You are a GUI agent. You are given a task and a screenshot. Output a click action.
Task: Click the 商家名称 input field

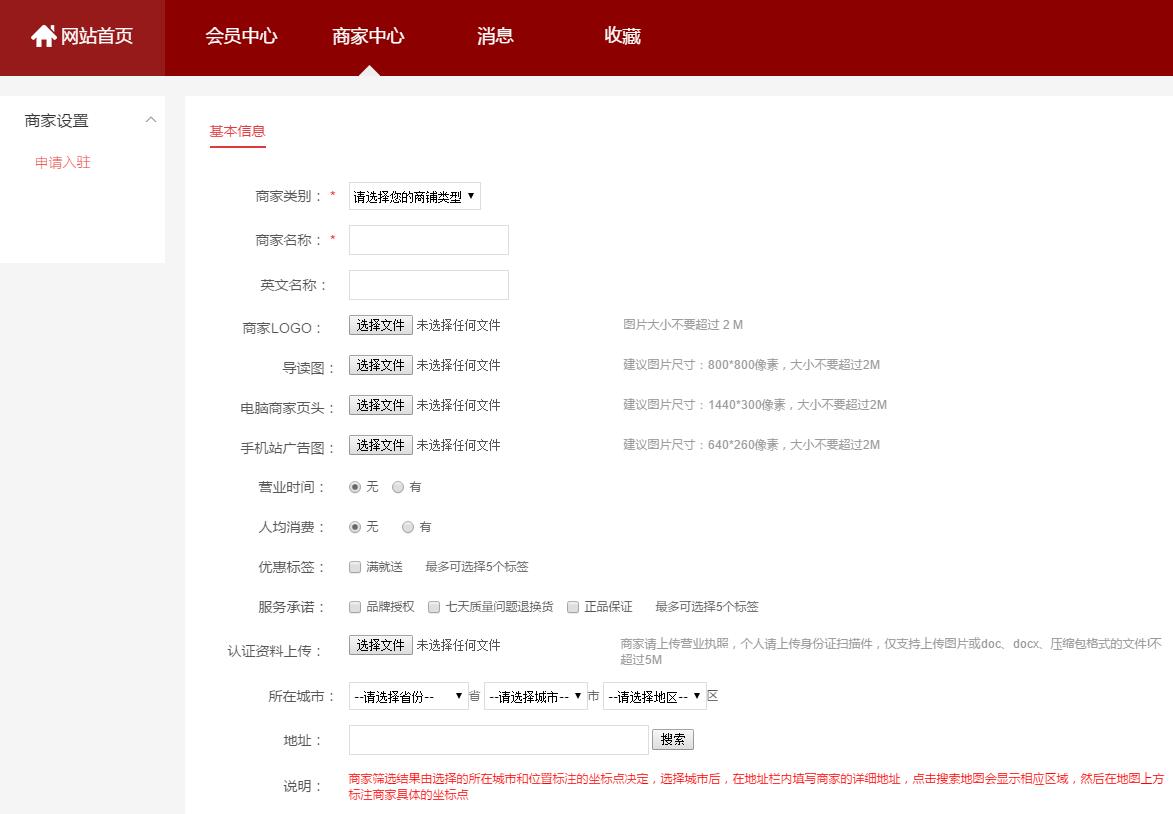[428, 239]
